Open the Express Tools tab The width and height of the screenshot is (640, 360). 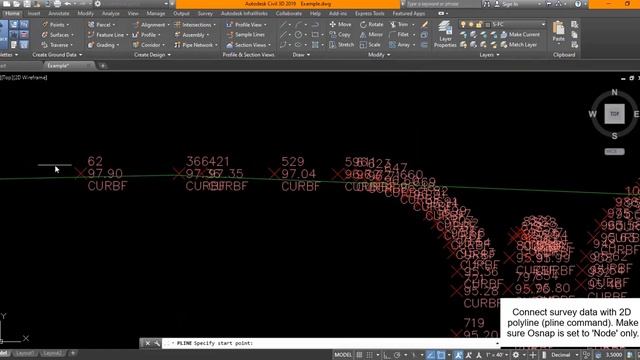point(369,13)
